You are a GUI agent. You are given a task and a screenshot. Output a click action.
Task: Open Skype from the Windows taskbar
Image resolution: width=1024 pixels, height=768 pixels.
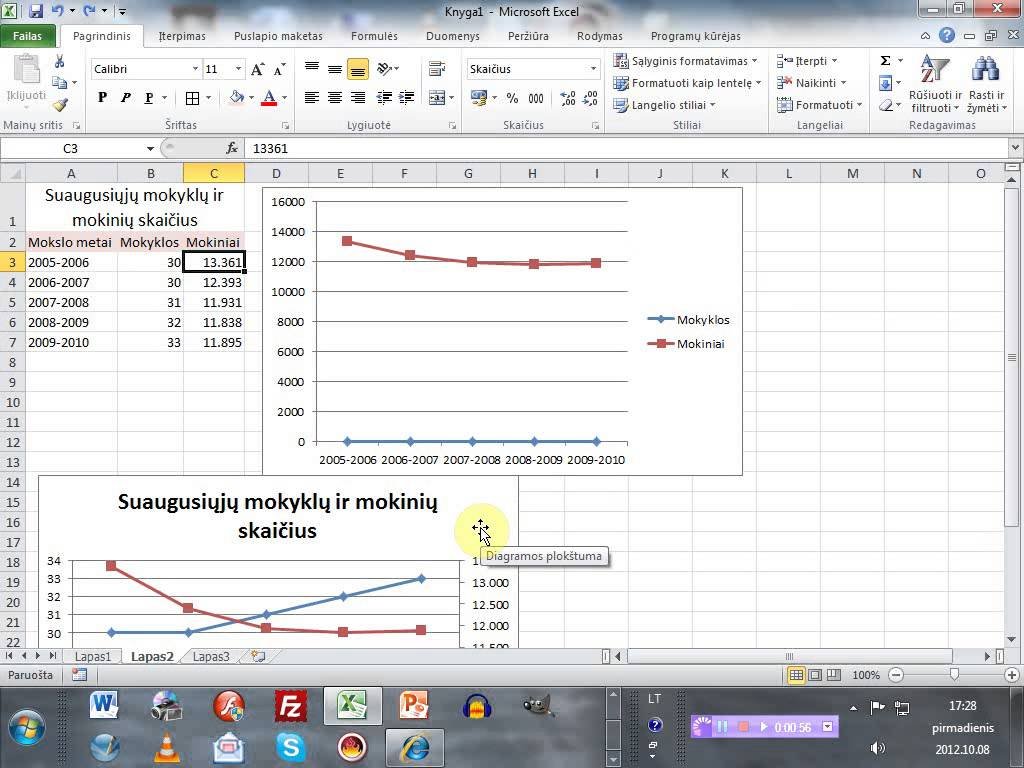(291, 746)
